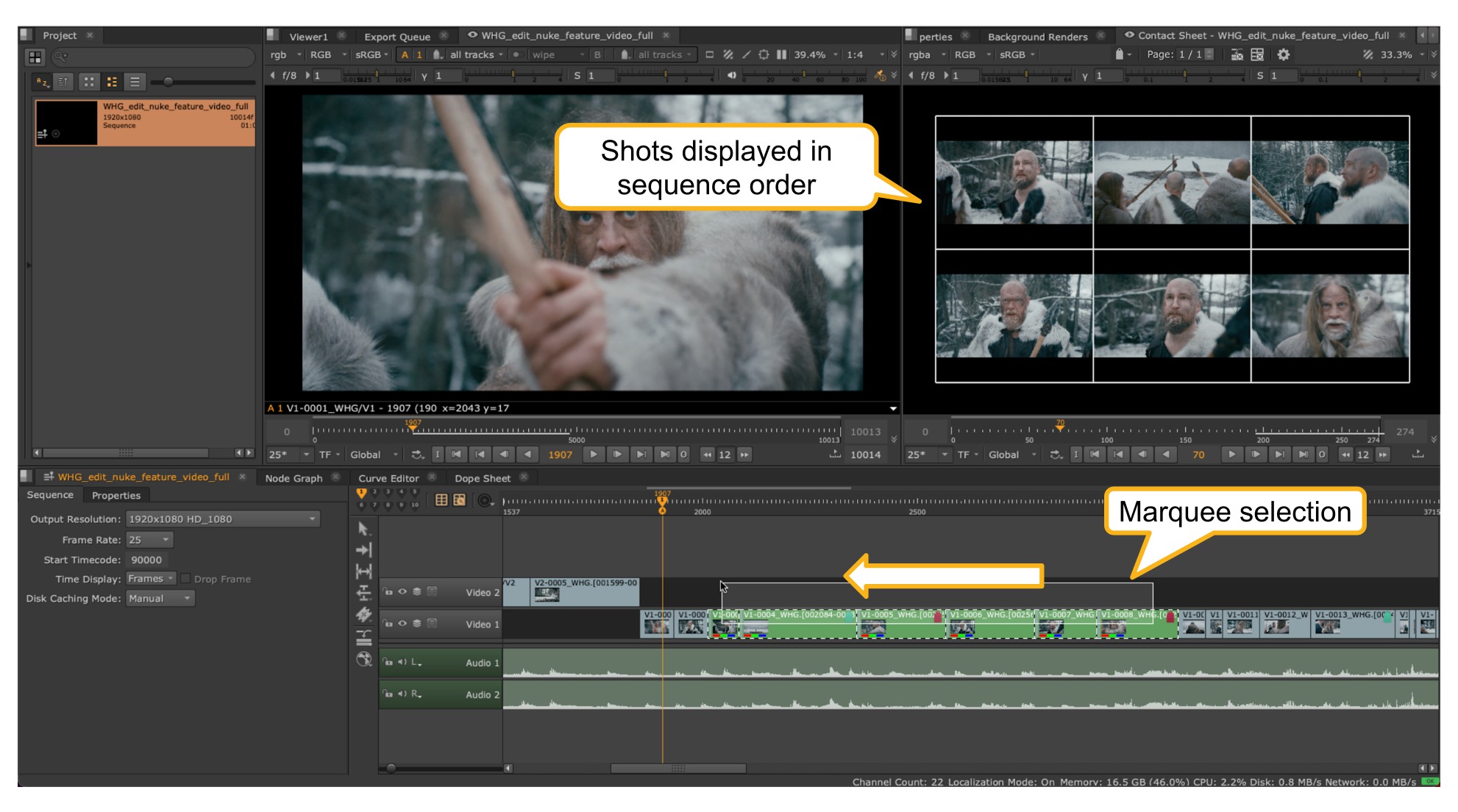Select the razor blade tool
1458x812 pixels.
pyautogui.click(x=363, y=615)
